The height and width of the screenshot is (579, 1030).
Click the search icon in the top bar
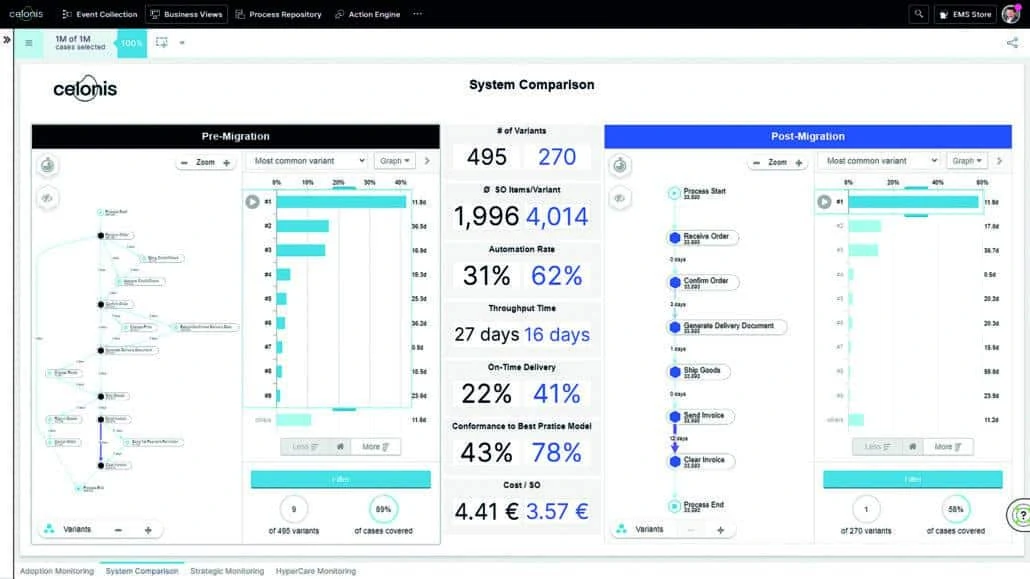(918, 14)
